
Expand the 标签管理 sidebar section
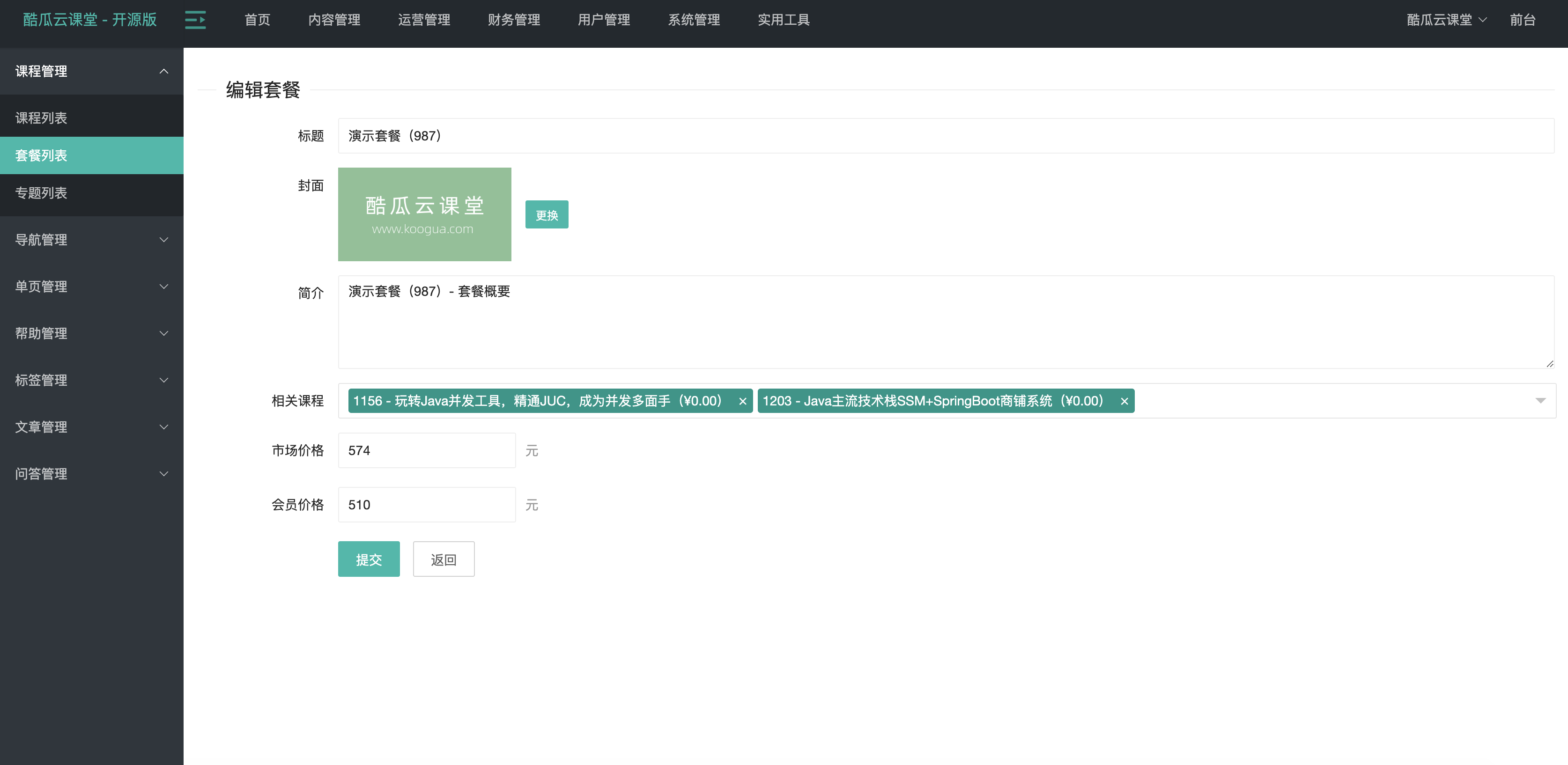(x=92, y=380)
